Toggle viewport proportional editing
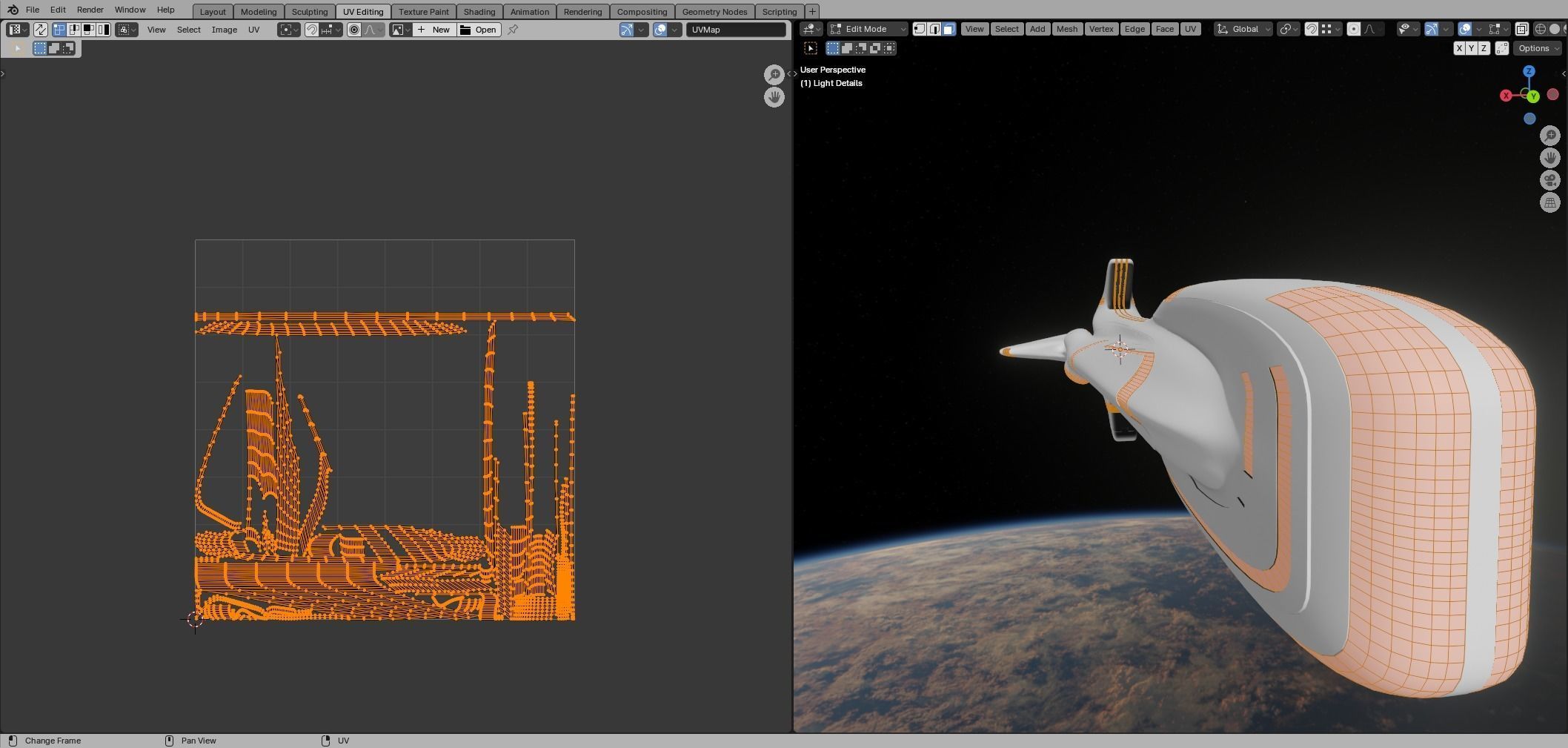The image size is (1568, 748). [x=1354, y=29]
